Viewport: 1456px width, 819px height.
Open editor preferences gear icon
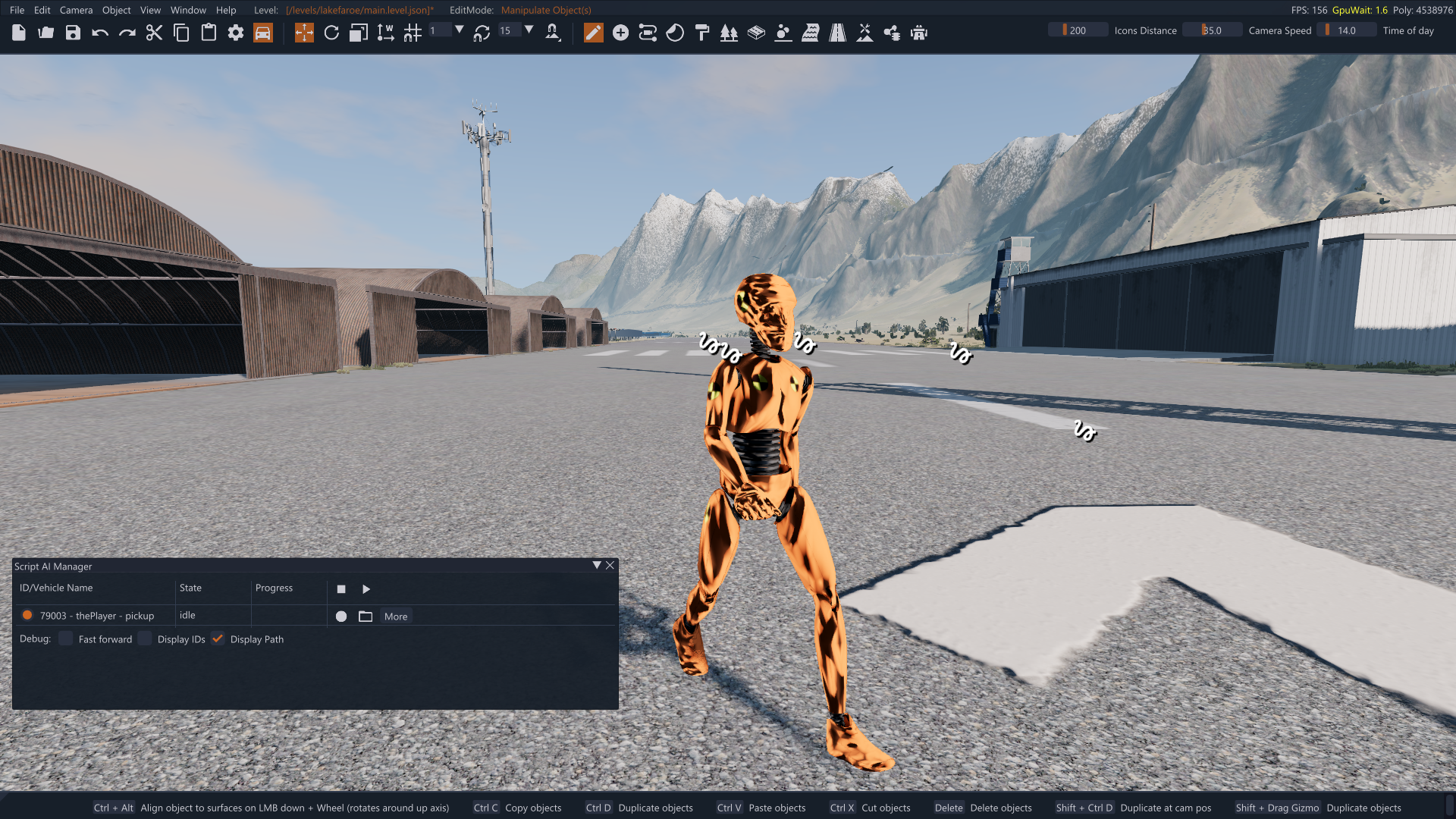click(x=236, y=33)
